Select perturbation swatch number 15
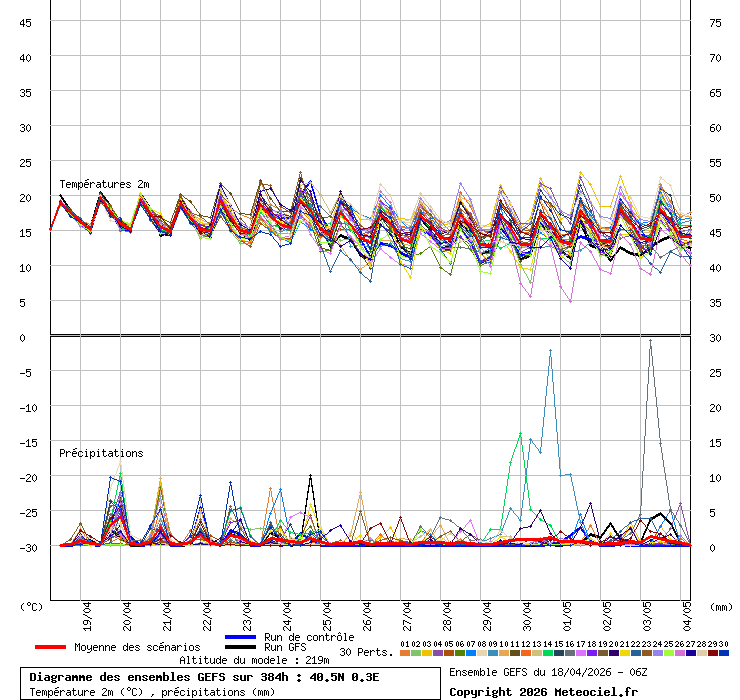740x700 pixels. click(x=558, y=652)
